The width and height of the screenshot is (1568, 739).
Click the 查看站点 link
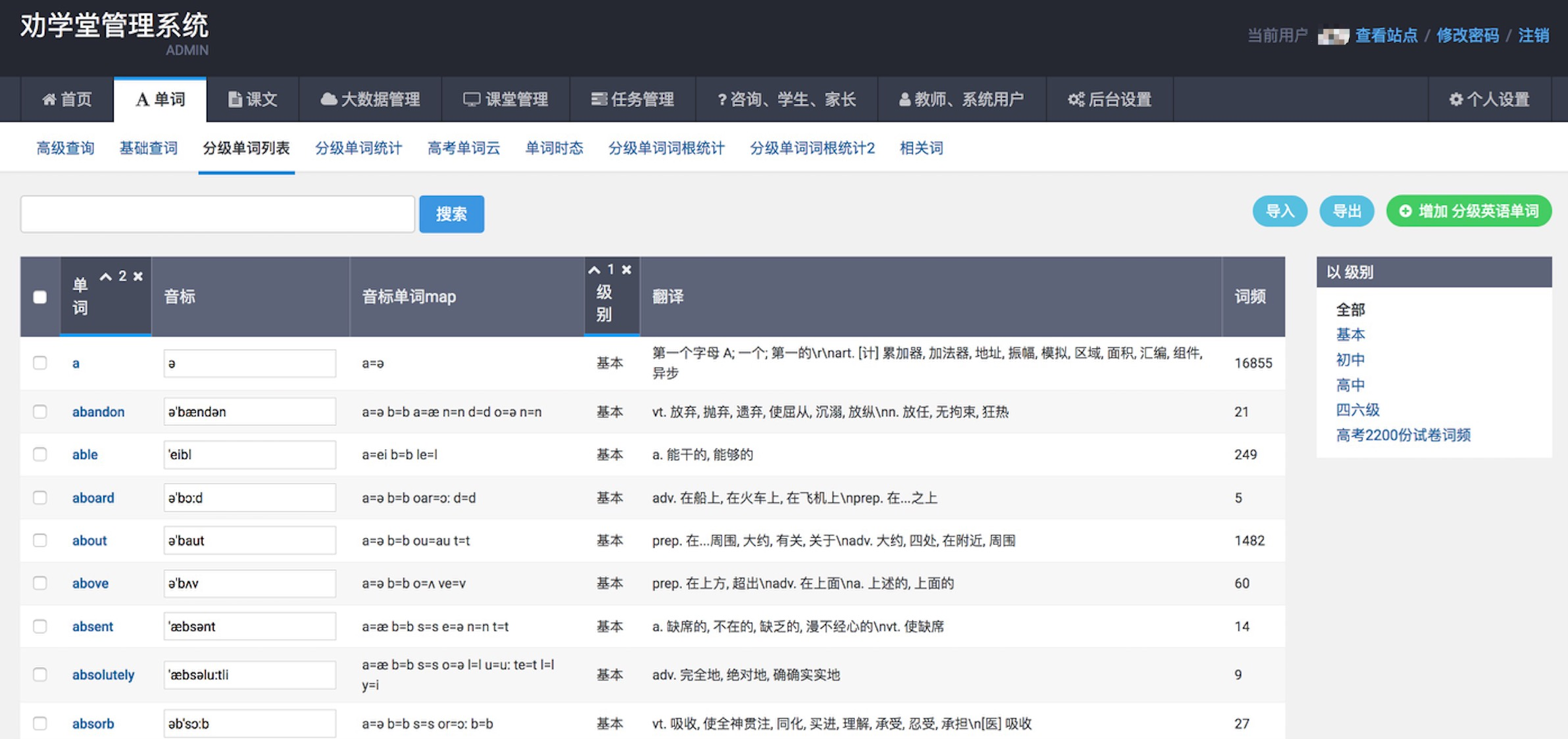pos(1386,36)
